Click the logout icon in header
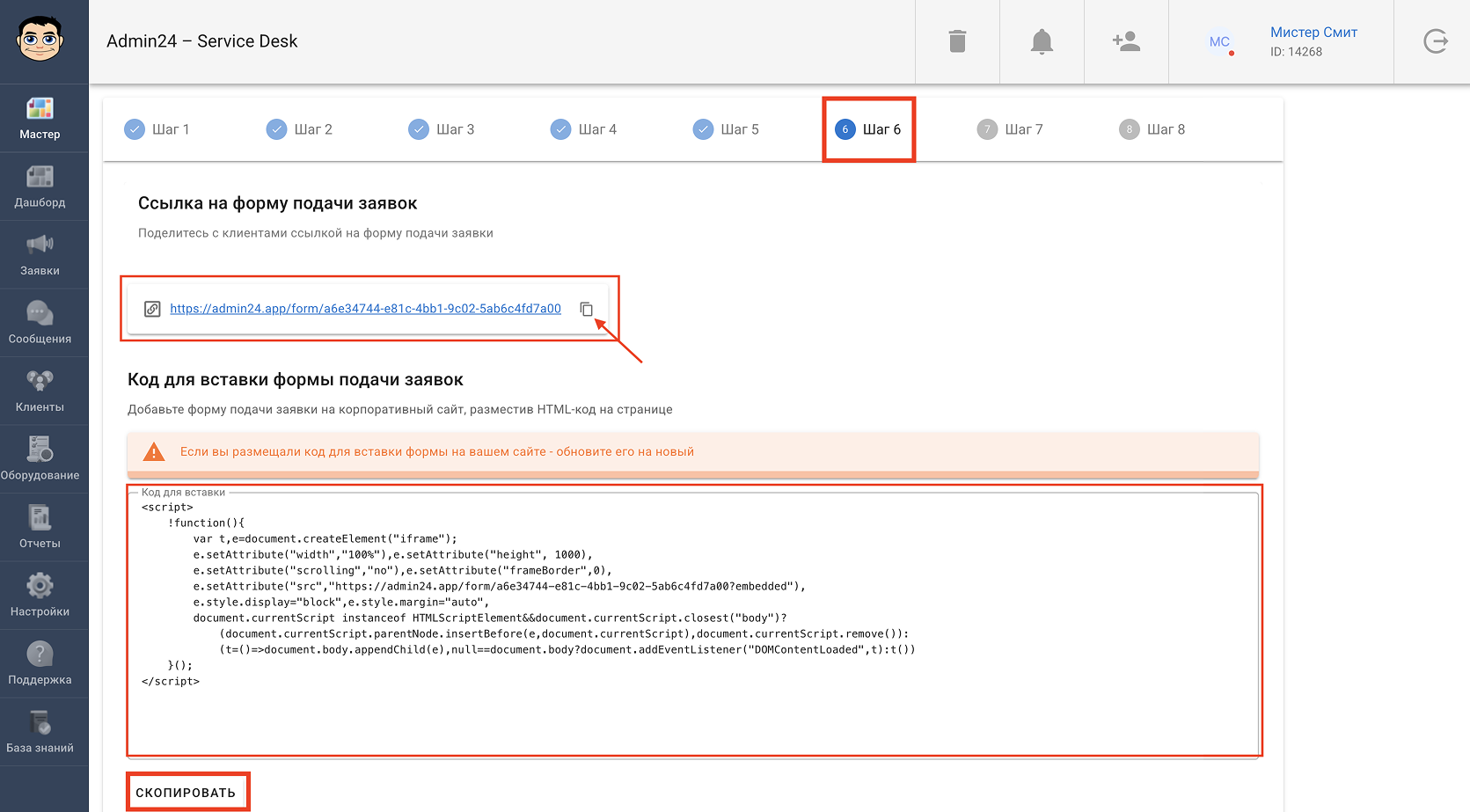The width and height of the screenshot is (1470, 812). (x=1436, y=41)
